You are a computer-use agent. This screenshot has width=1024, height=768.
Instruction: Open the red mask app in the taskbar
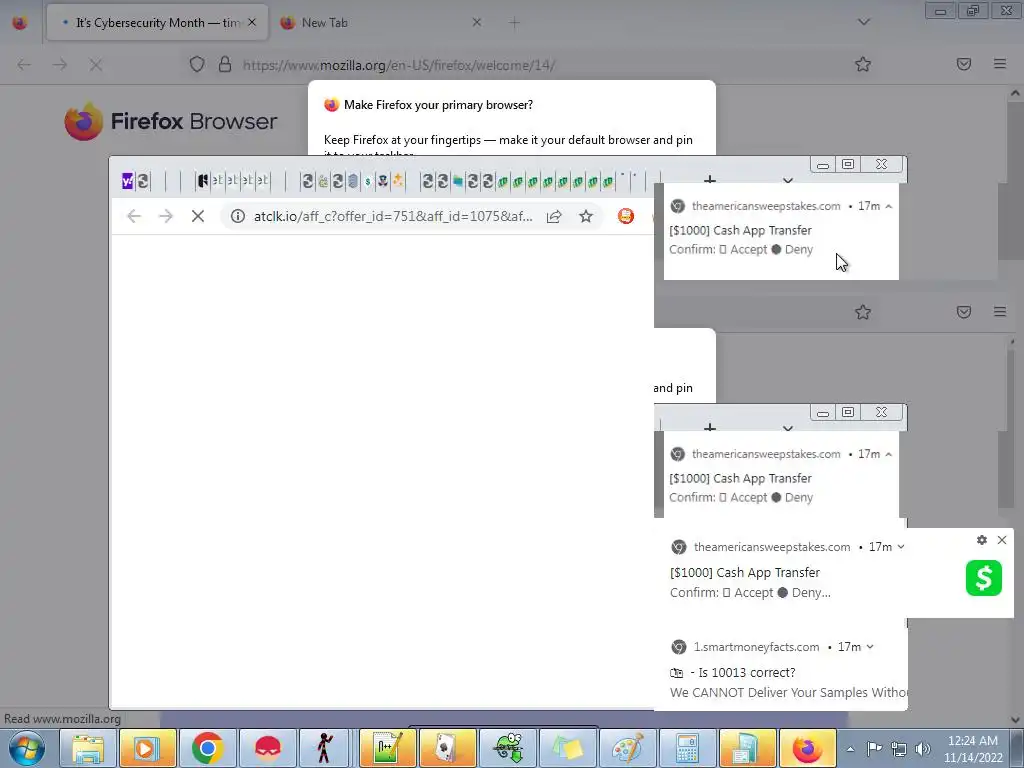[268, 748]
